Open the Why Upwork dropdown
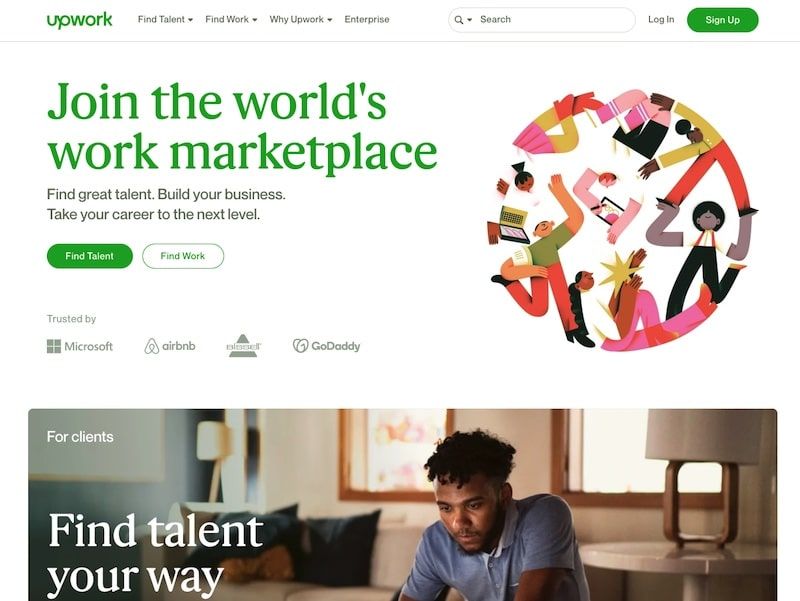Screen dimensions: 800x601 pos(301,19)
